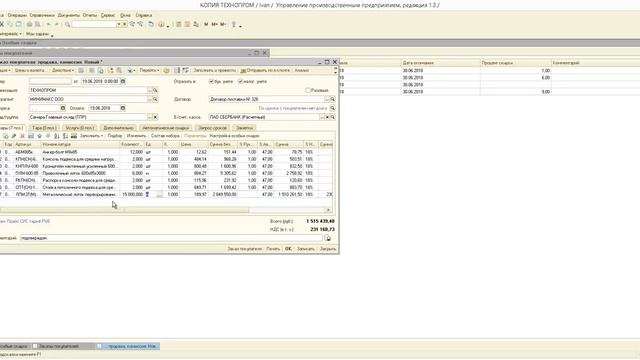Open calendar picker for shipment date field
The image size is (640, 360).
coord(63,108)
